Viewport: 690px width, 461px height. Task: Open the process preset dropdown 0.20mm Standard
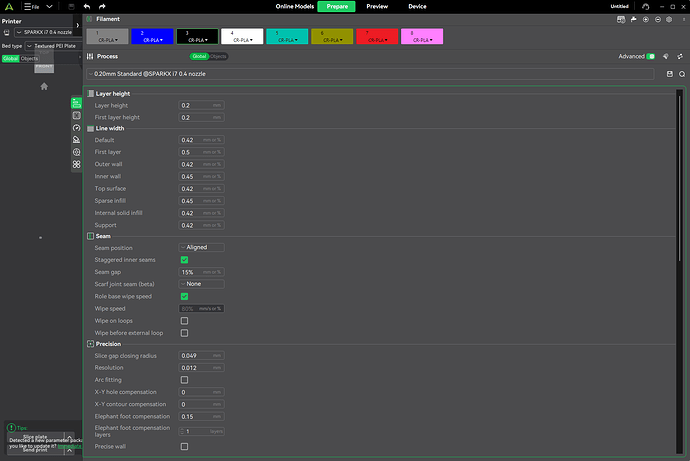[370, 74]
